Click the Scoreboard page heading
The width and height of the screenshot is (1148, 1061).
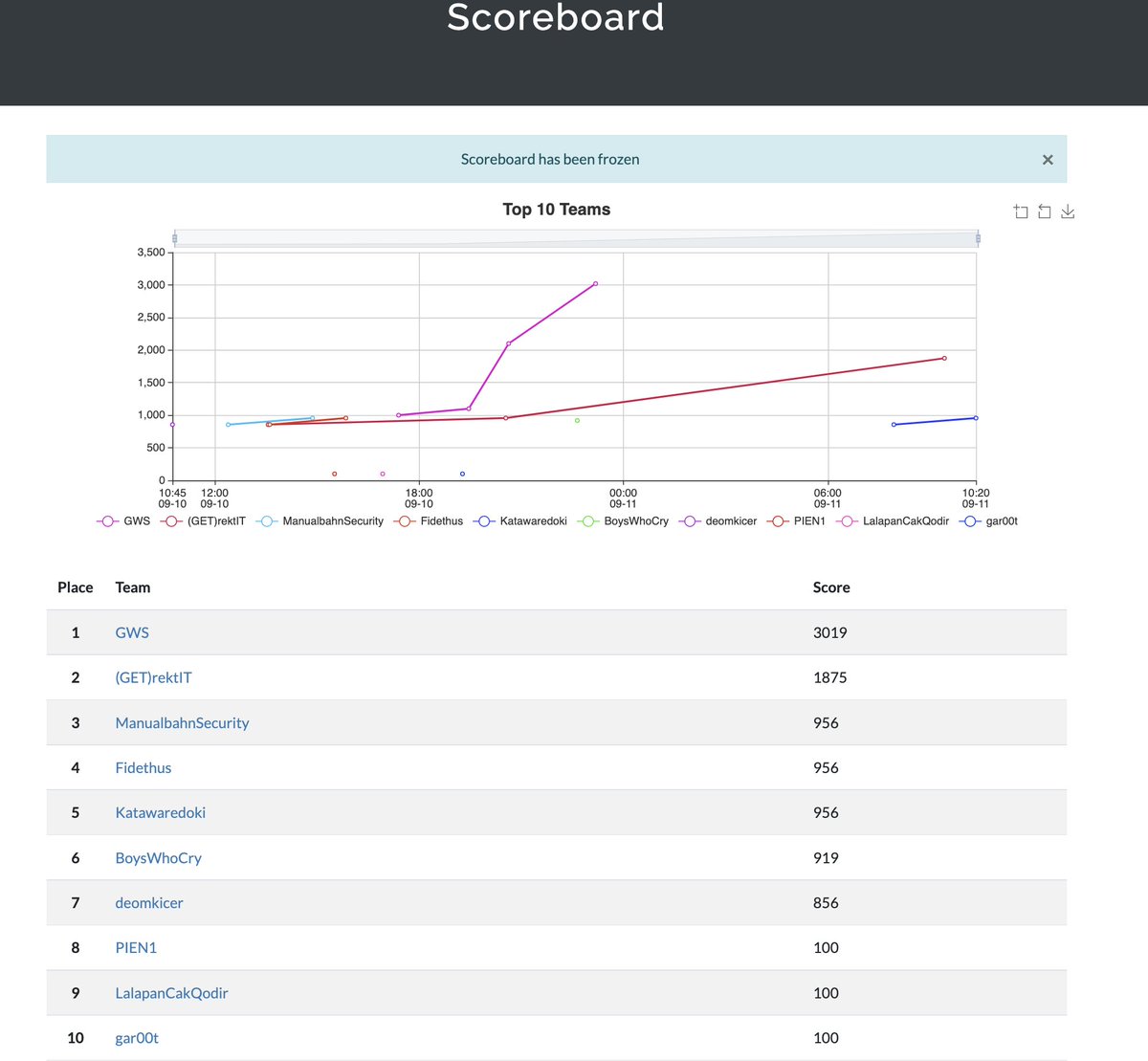556,17
